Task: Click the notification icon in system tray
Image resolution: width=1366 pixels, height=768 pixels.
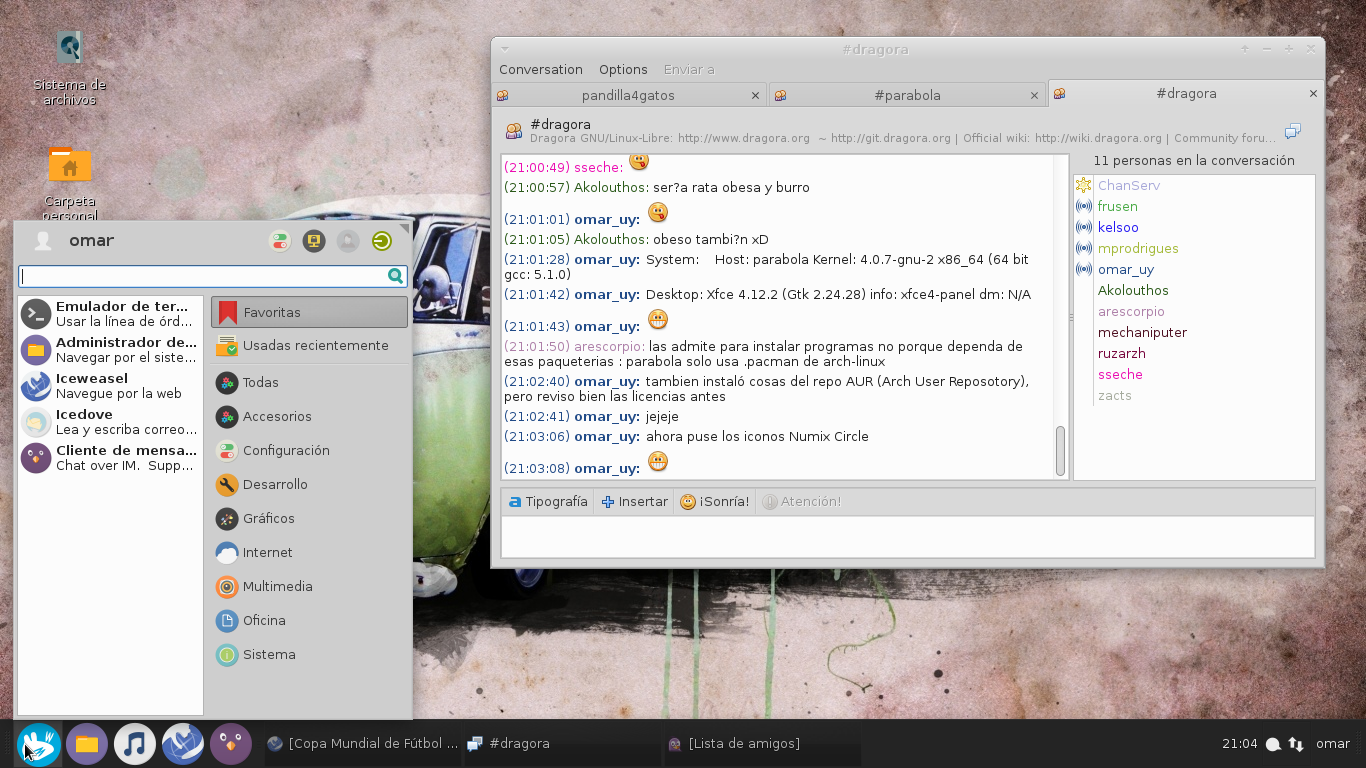Action: [1273, 744]
